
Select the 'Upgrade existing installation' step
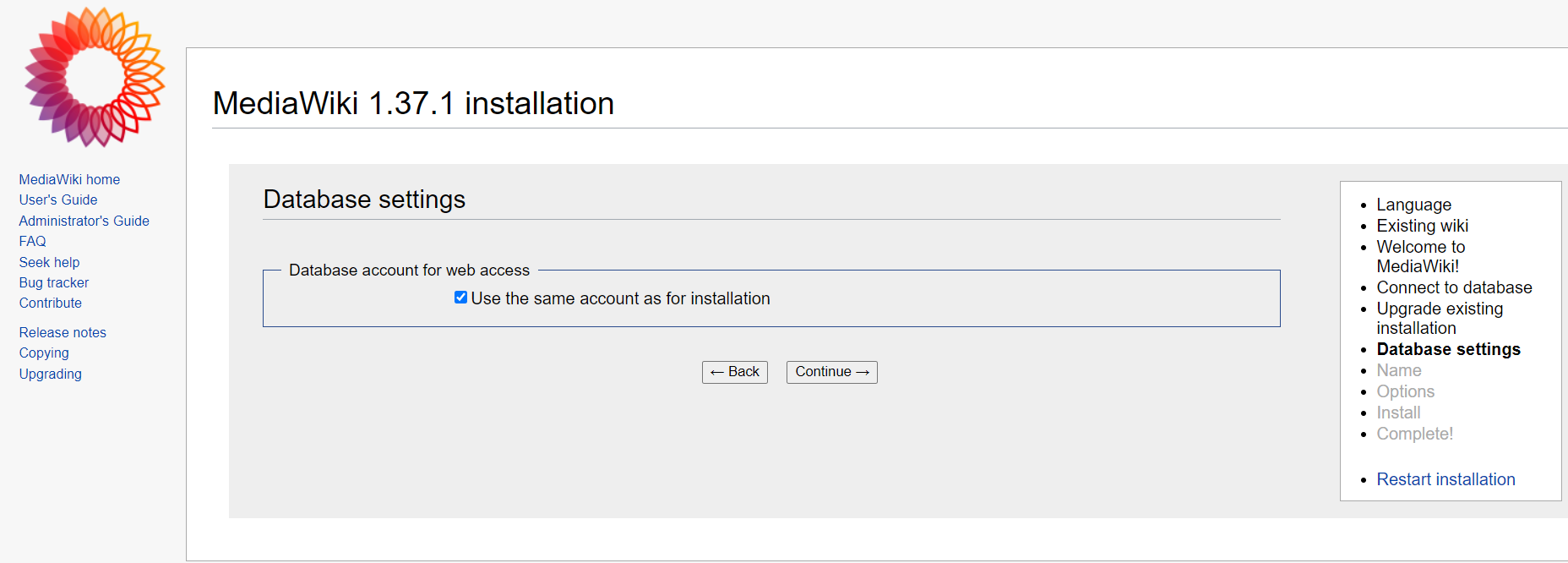pos(1440,318)
